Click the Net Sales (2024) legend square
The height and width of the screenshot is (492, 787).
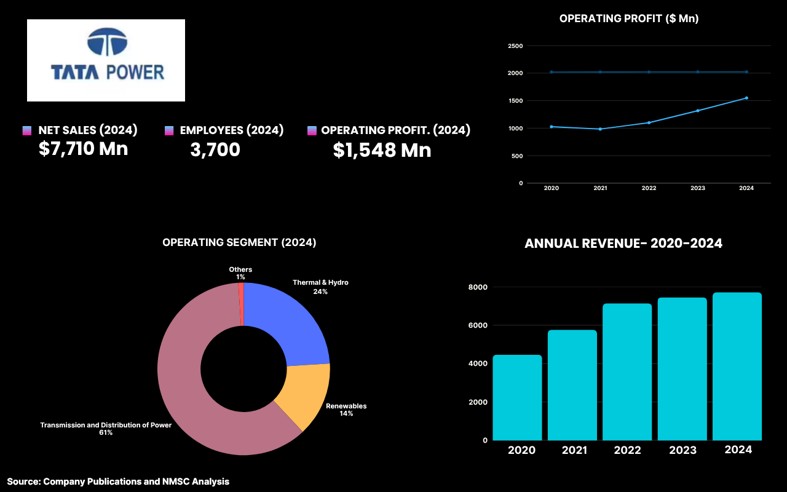(27, 131)
